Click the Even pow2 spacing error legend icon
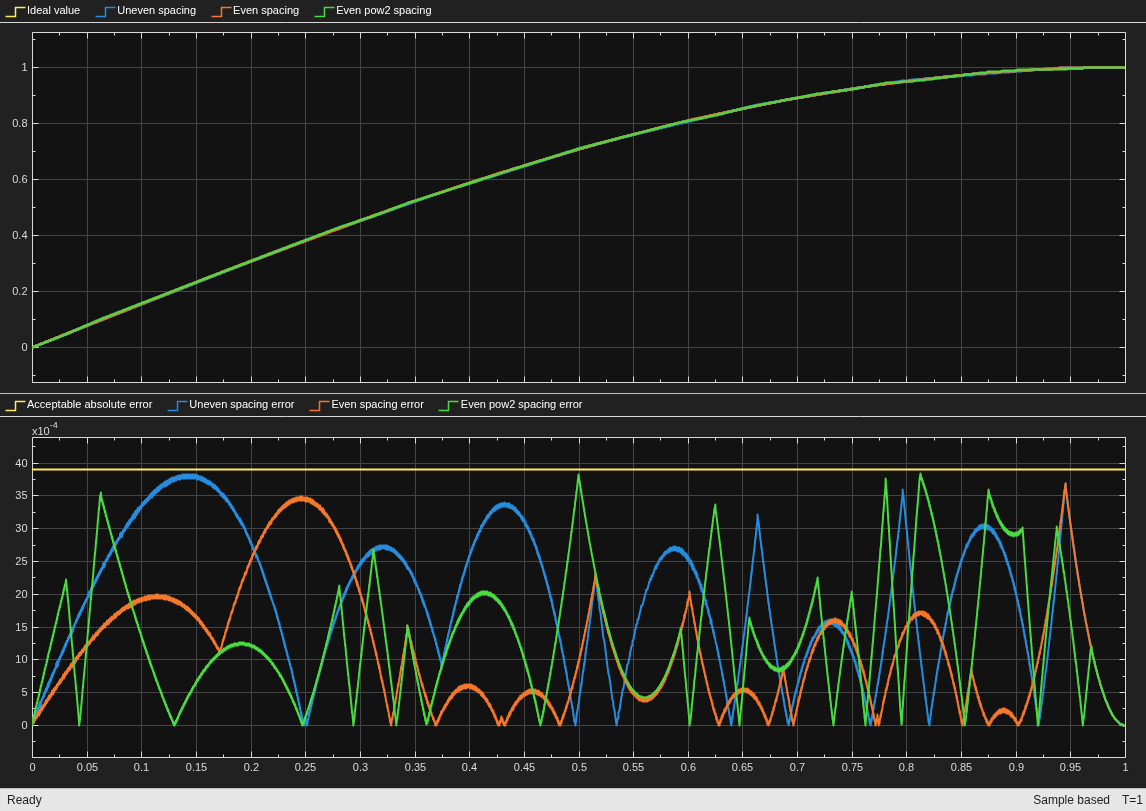 pyautogui.click(x=449, y=405)
